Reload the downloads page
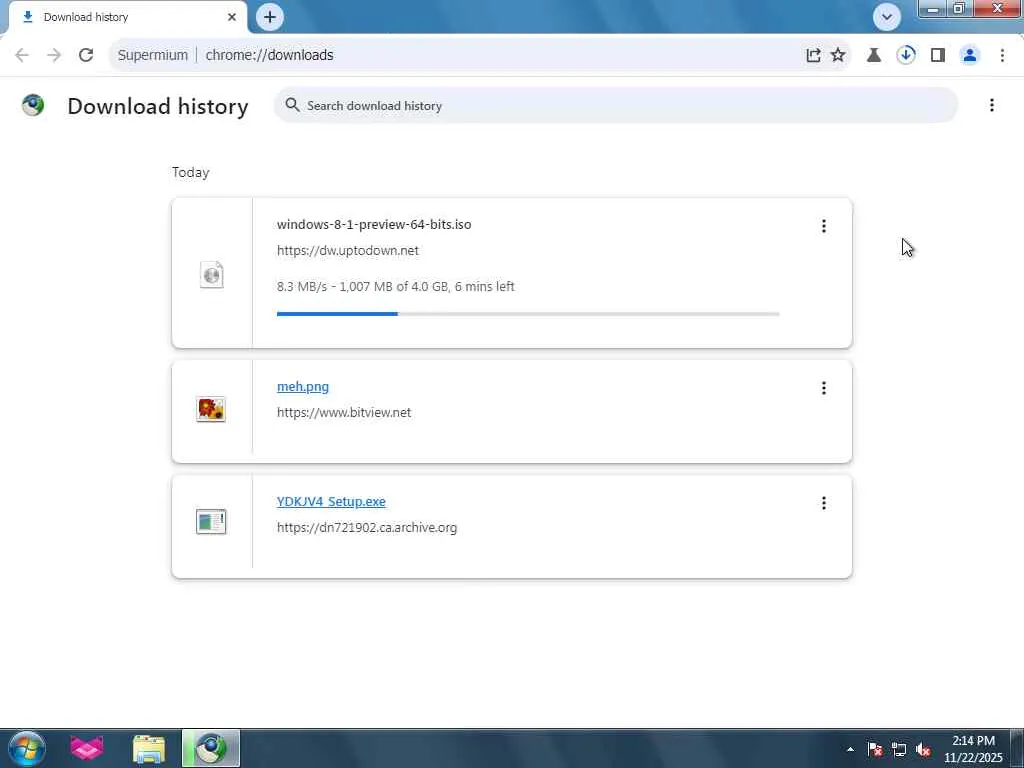Screen dimensions: 1024x768 click(86, 55)
